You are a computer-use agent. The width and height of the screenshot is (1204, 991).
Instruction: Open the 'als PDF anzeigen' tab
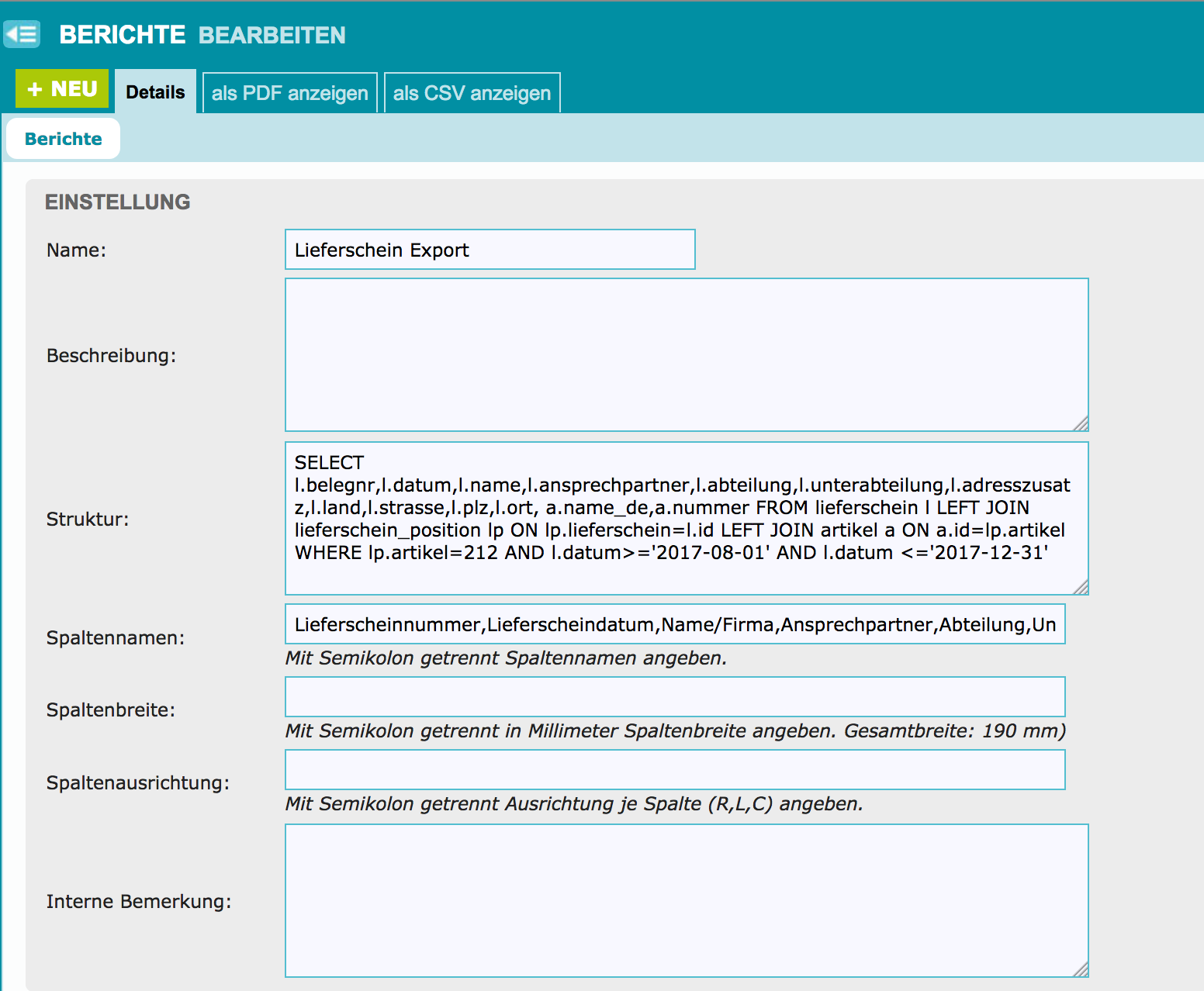[289, 93]
